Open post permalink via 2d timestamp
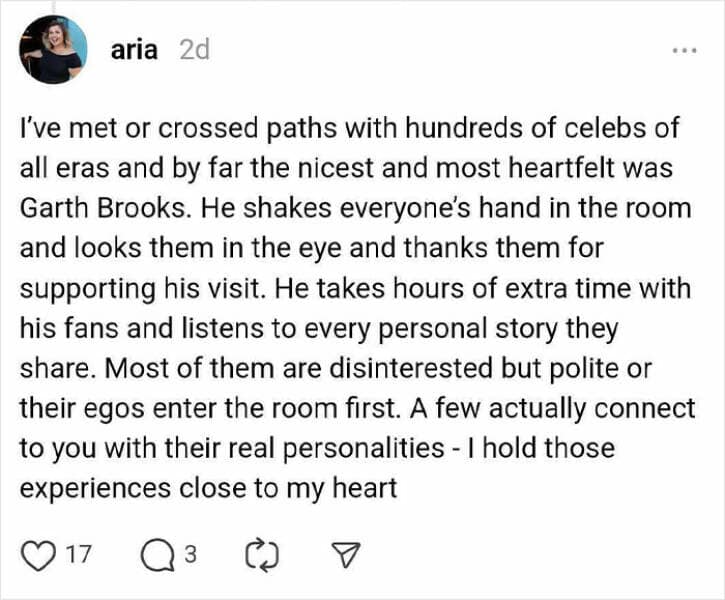 coord(193,50)
